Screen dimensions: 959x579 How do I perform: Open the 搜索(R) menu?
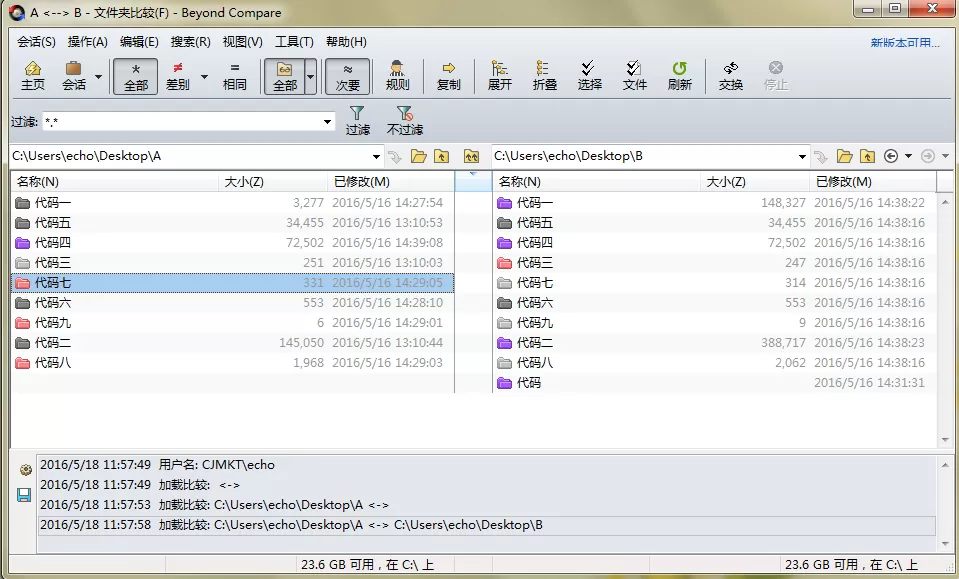click(190, 42)
